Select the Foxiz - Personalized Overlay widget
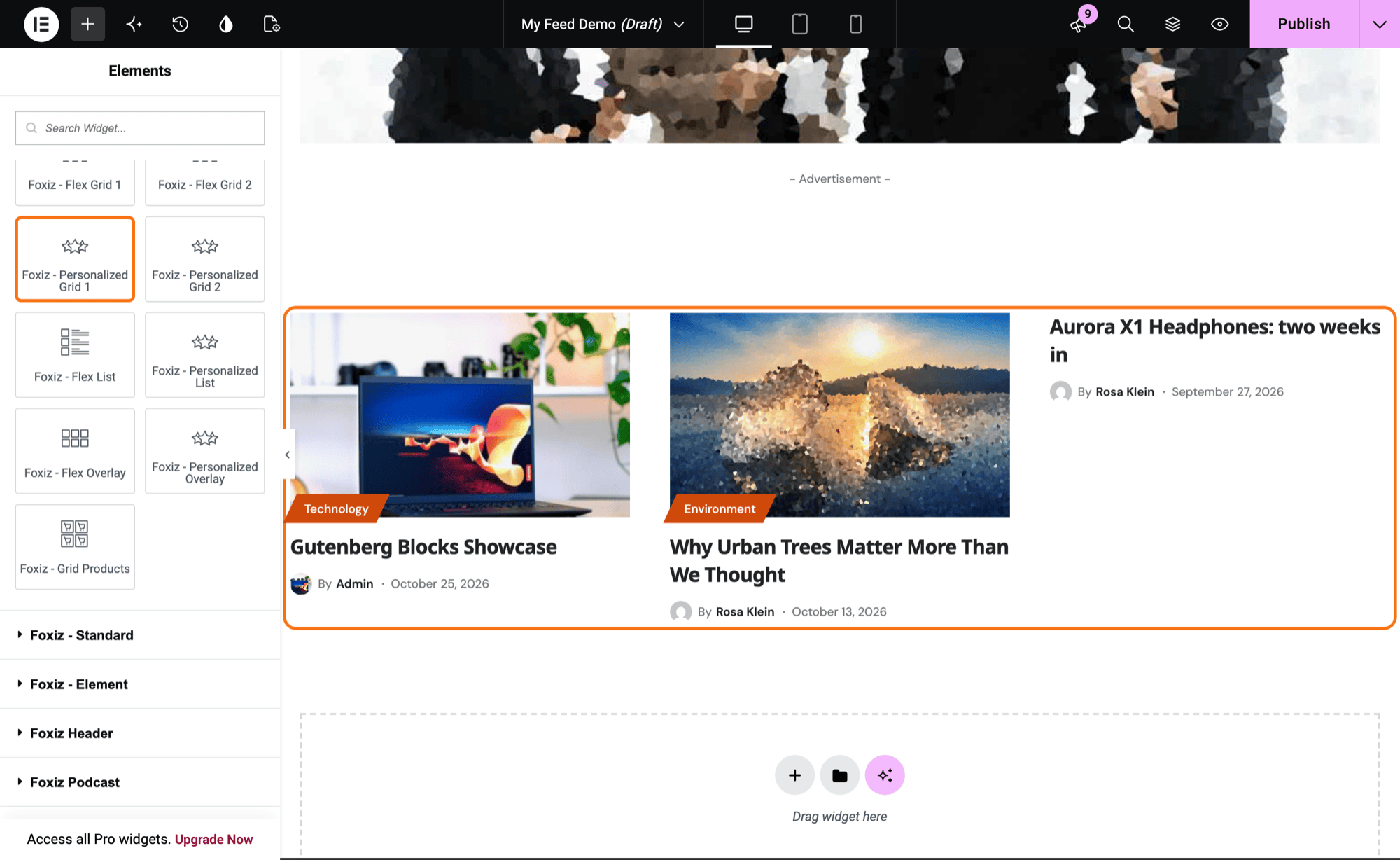The image size is (1400, 860). point(205,451)
